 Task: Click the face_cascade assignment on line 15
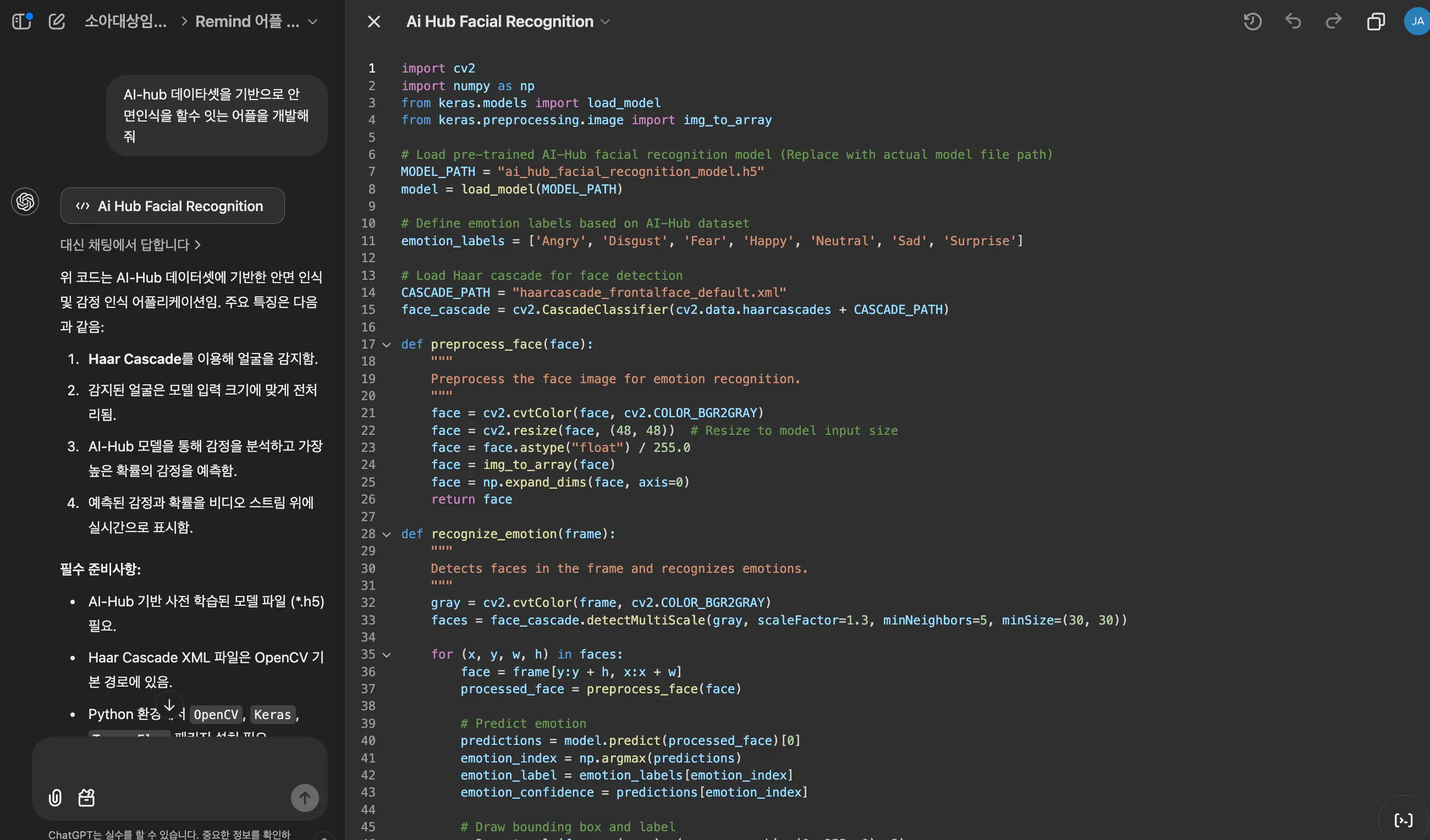click(675, 309)
